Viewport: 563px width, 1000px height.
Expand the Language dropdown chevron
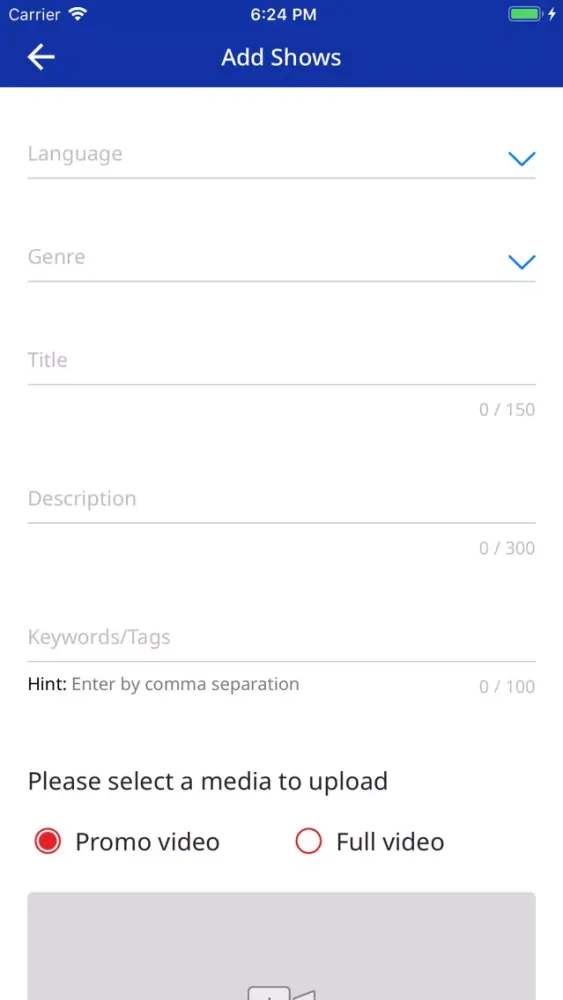(522, 159)
